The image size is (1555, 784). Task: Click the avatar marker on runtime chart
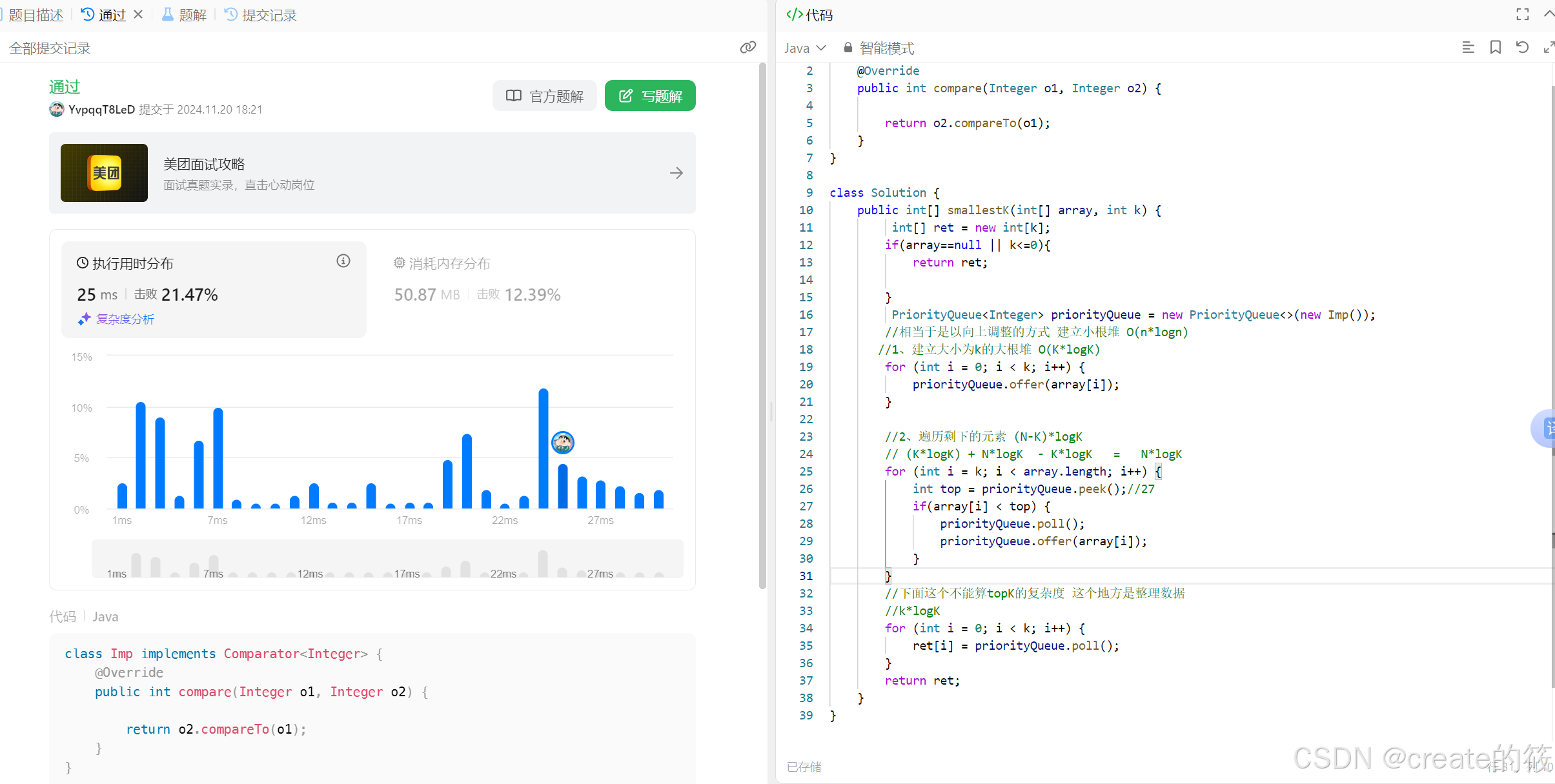(563, 443)
